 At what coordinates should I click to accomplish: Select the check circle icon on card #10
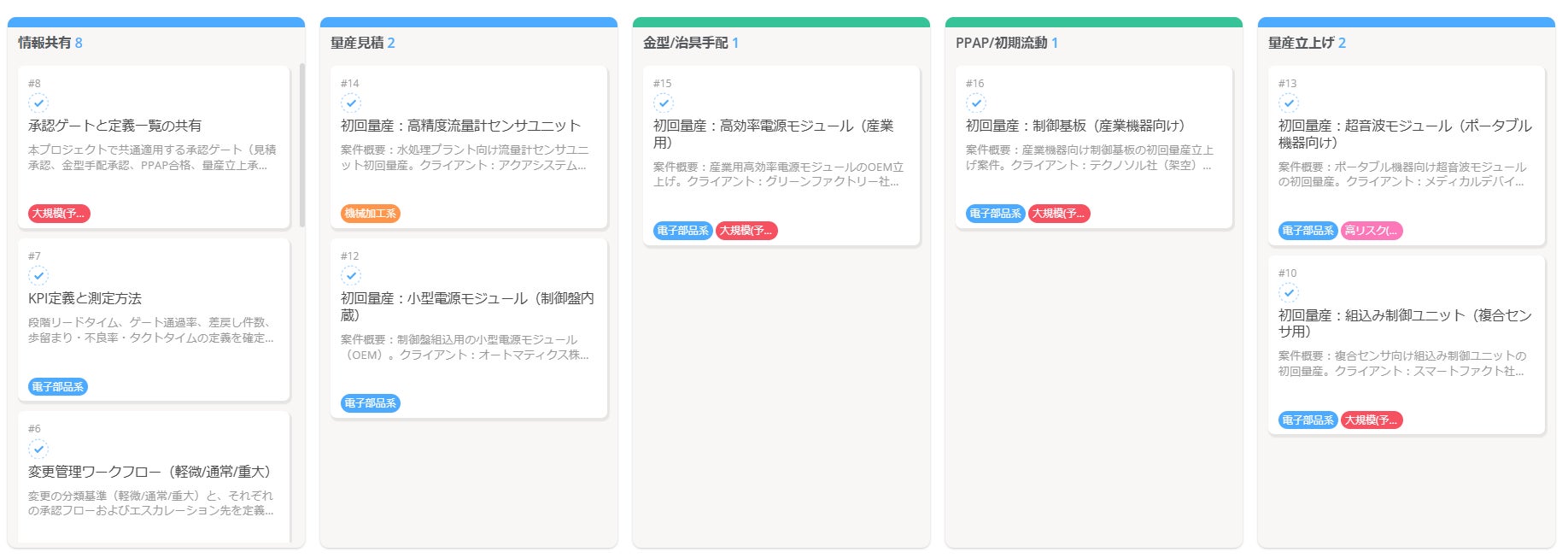[1289, 293]
